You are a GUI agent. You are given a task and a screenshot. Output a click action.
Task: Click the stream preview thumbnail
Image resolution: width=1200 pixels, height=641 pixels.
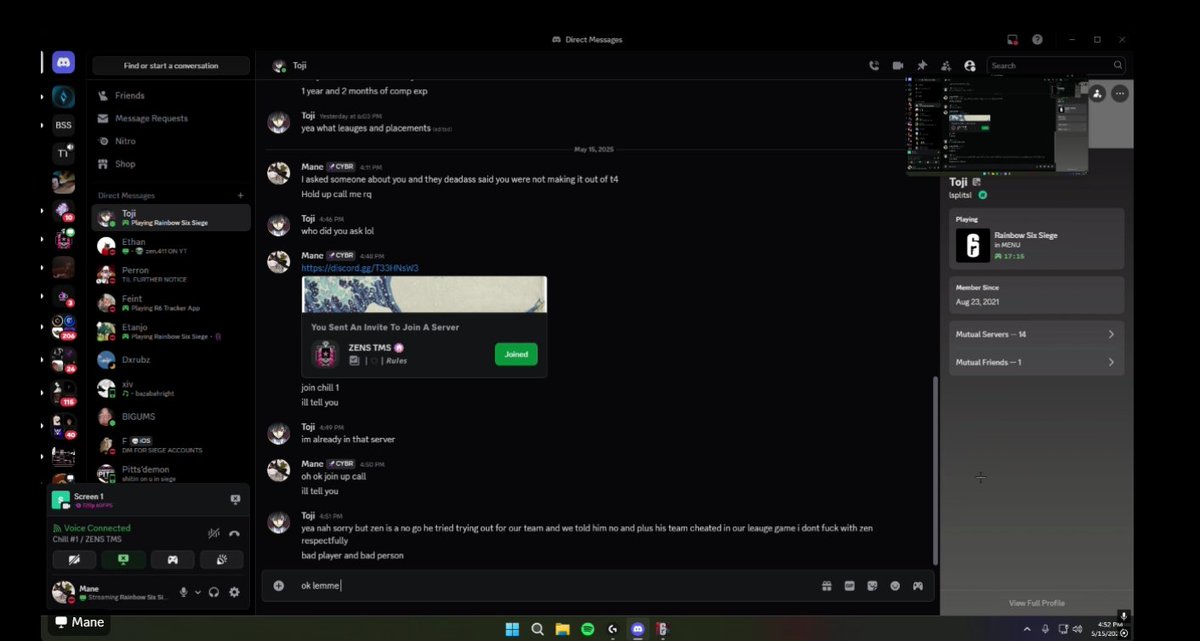click(996, 127)
